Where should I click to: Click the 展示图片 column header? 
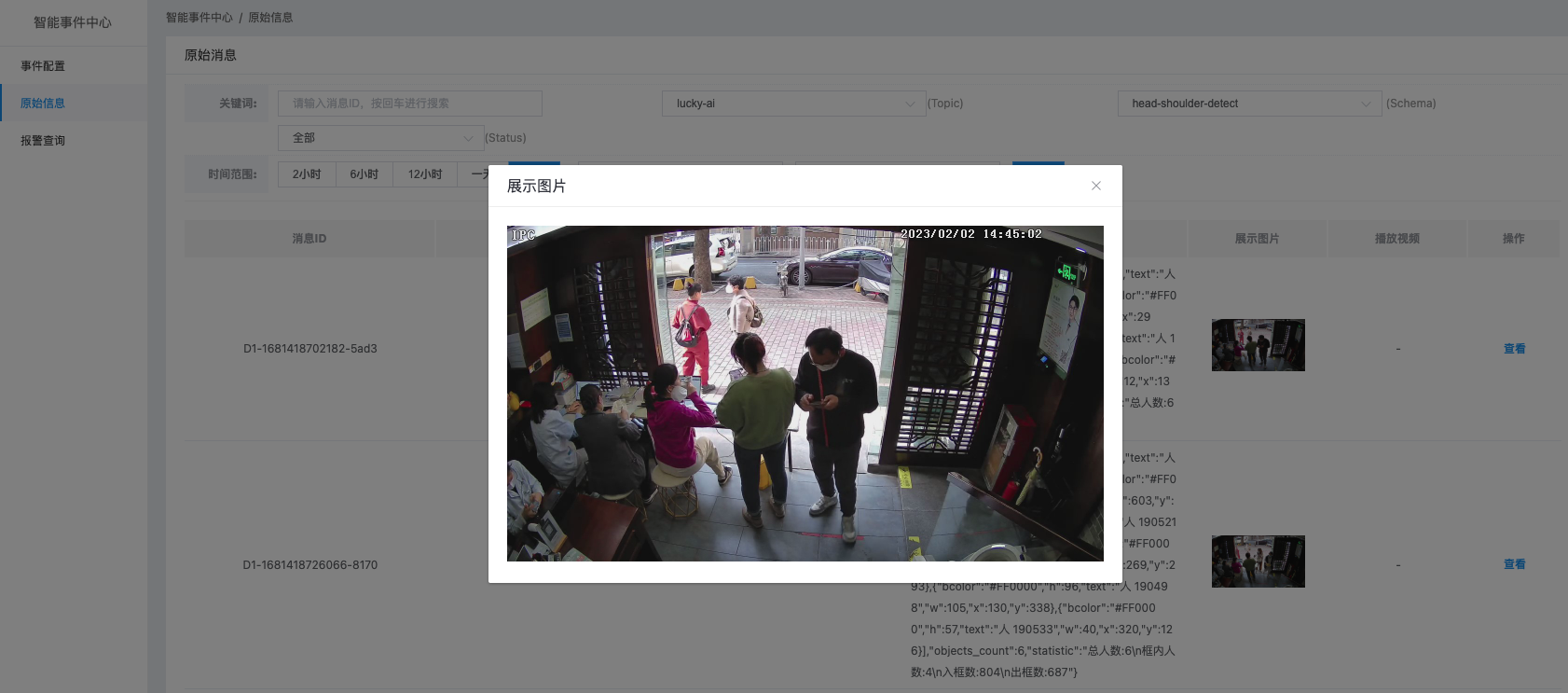[x=1257, y=239]
